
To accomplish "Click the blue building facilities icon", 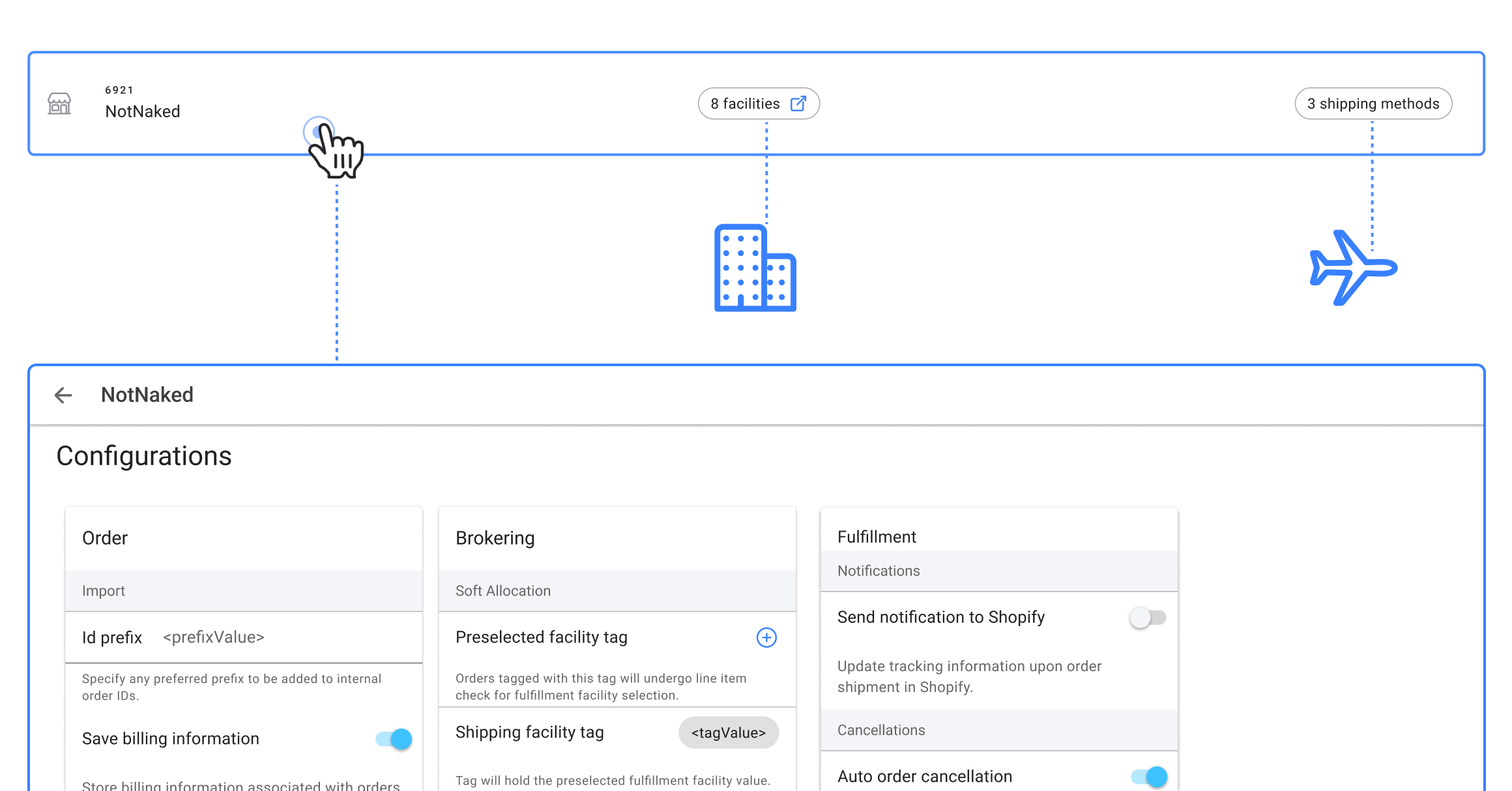I will click(x=755, y=268).
